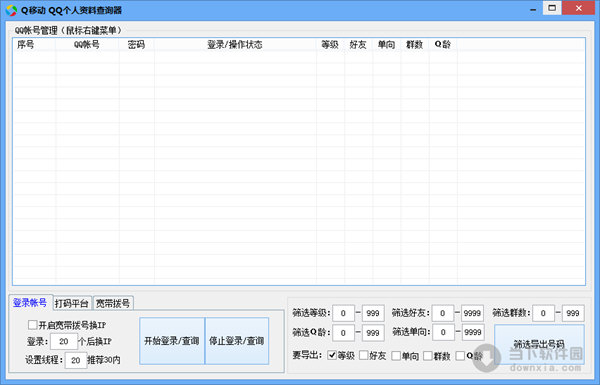Viewport: 600px width, 385px height.
Task: Open the 宽带拨号 tab
Action: tap(112, 303)
